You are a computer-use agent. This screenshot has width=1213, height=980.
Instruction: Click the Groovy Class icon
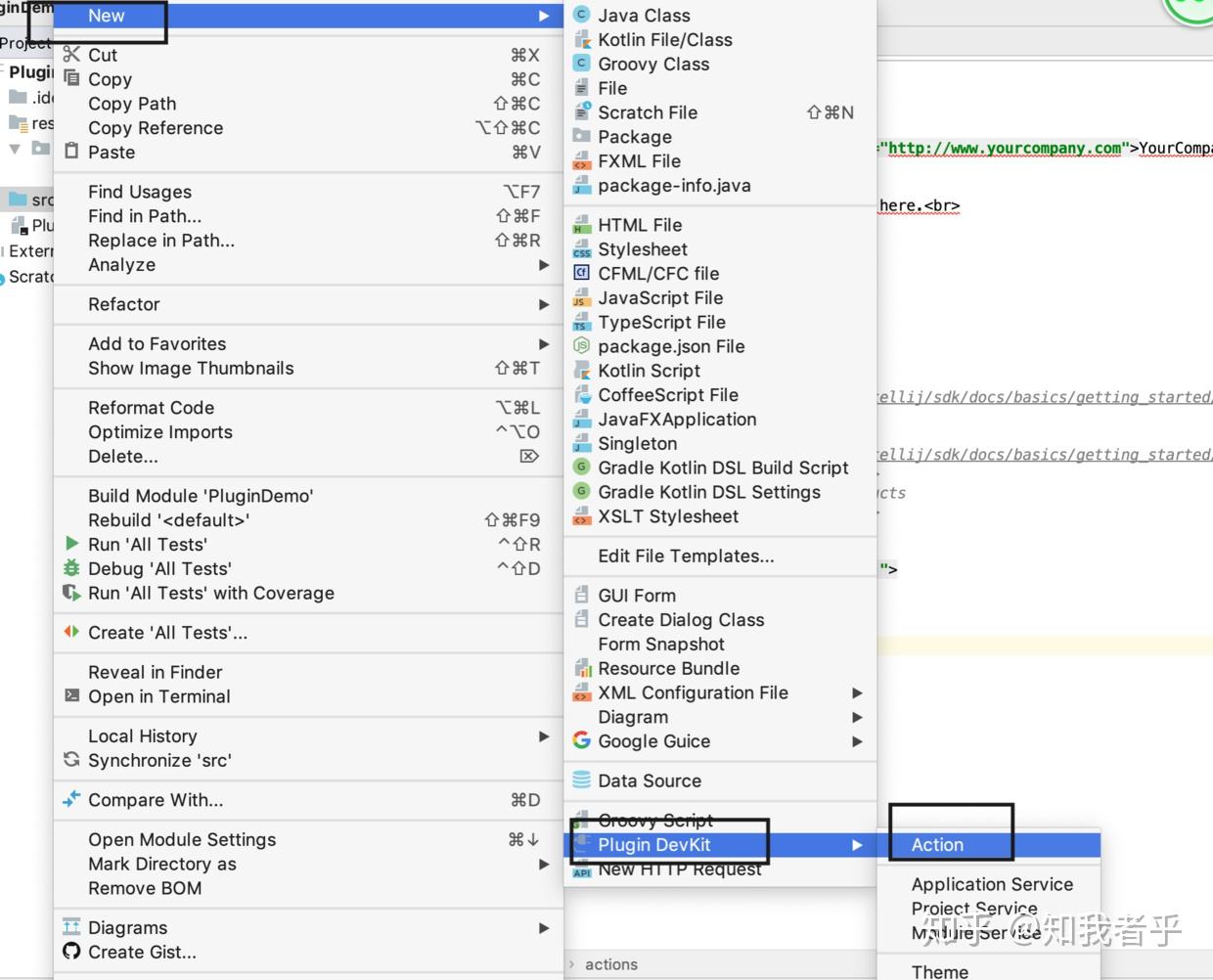click(x=581, y=64)
